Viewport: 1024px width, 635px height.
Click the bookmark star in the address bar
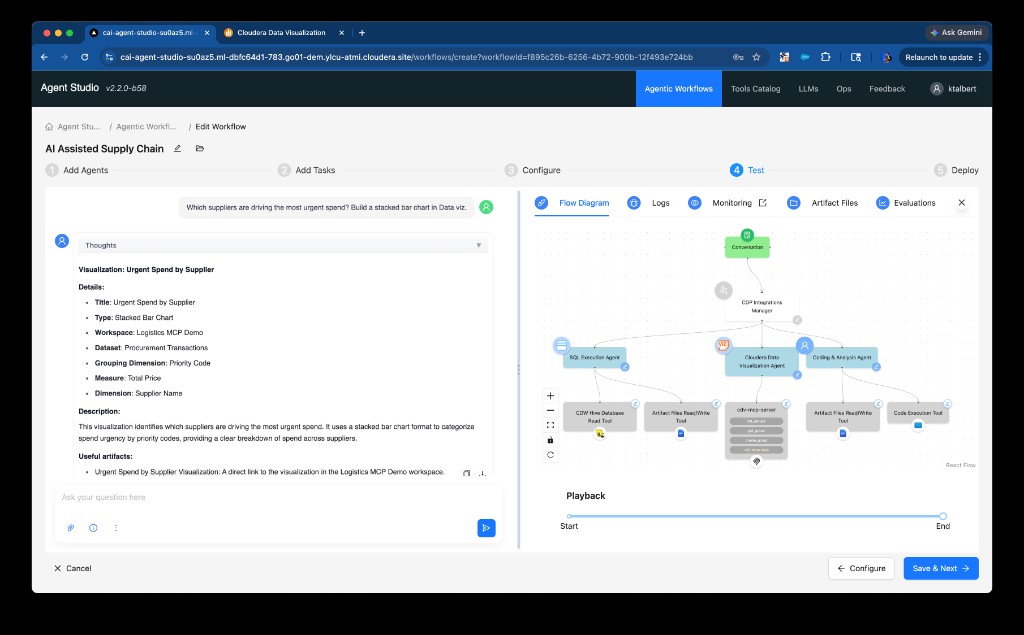(756, 57)
